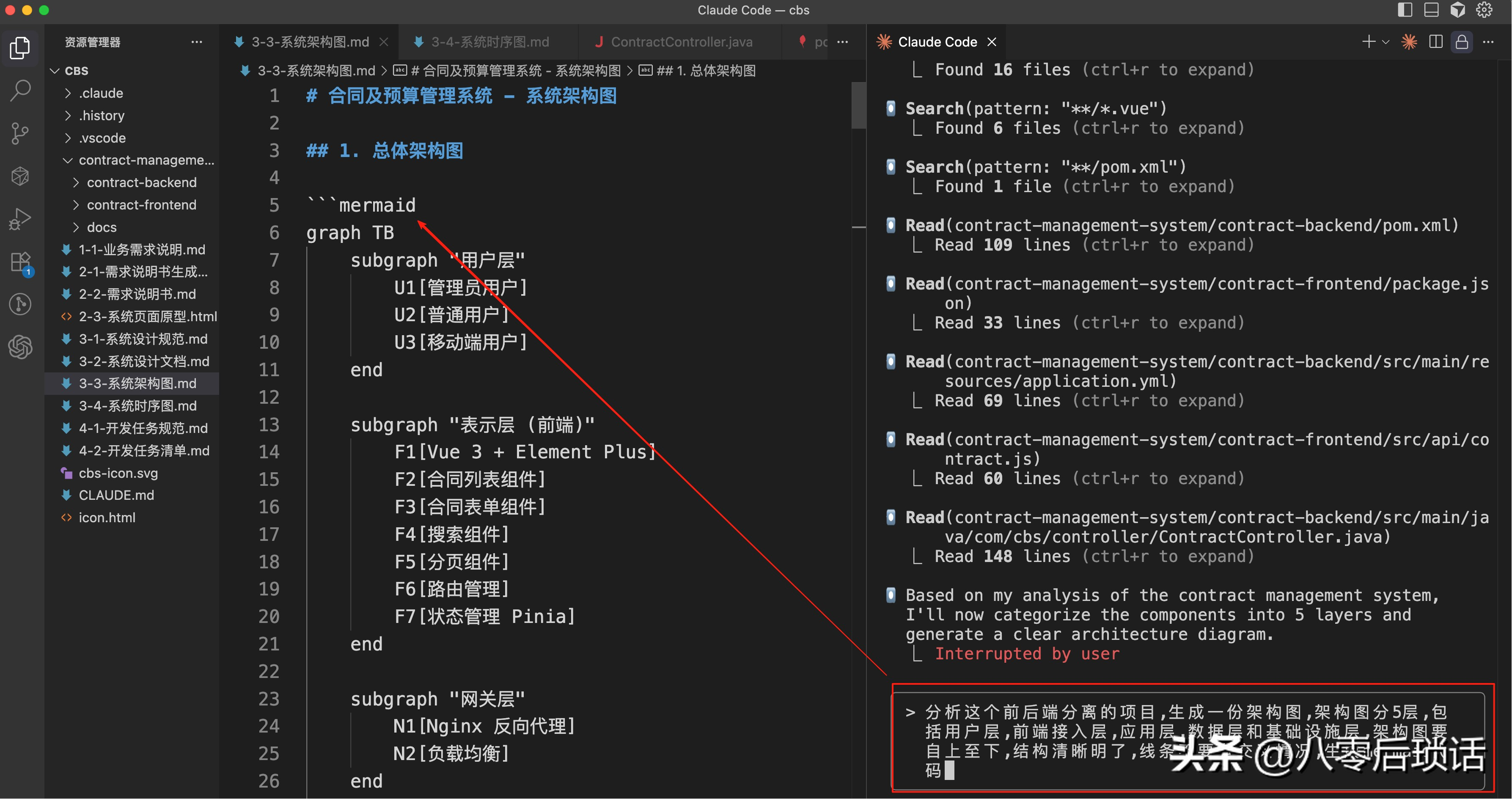Open file 2-2-需求说明书.md
The image size is (1512, 799).
pos(132,294)
